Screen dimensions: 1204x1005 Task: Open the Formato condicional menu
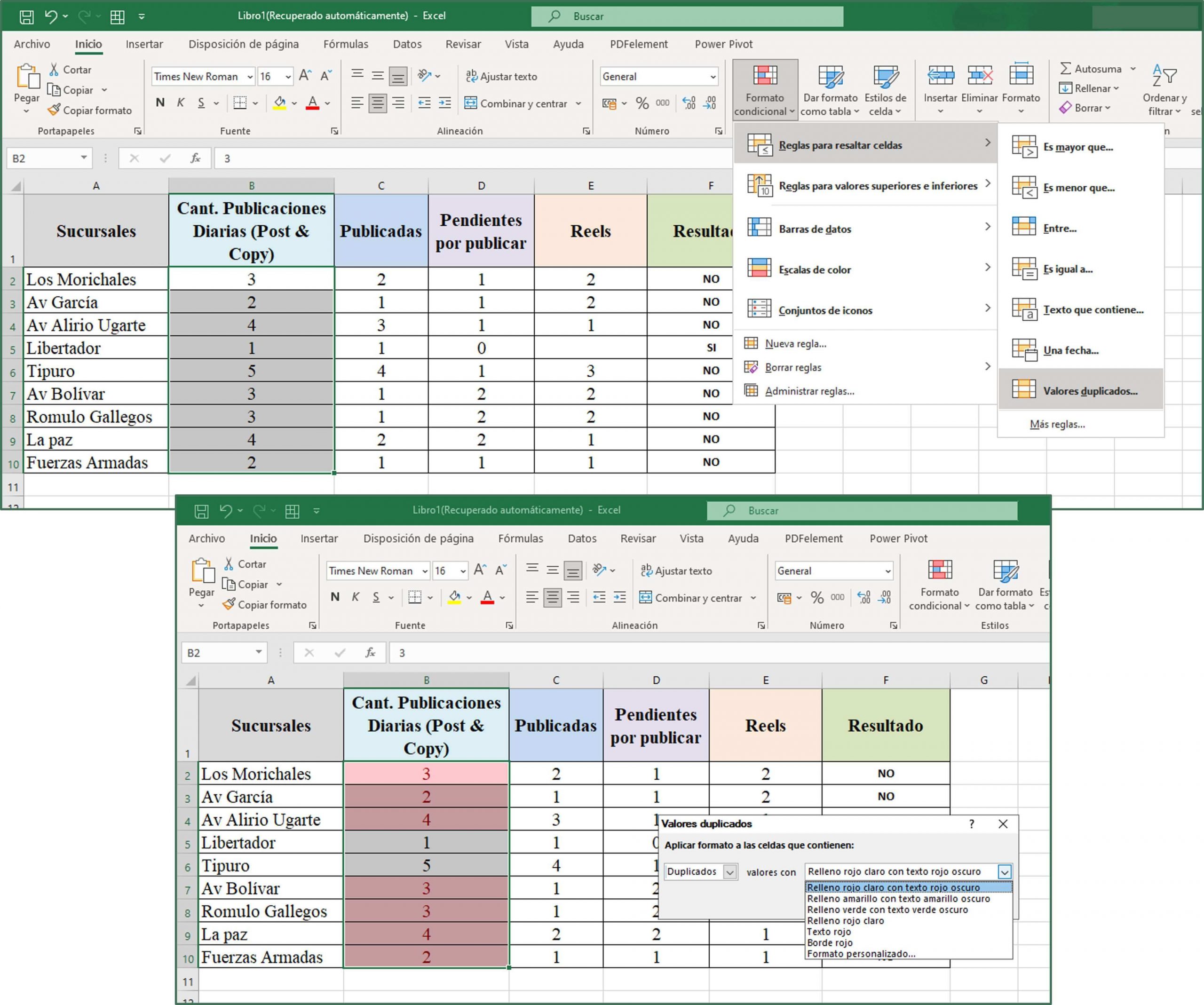point(764,89)
